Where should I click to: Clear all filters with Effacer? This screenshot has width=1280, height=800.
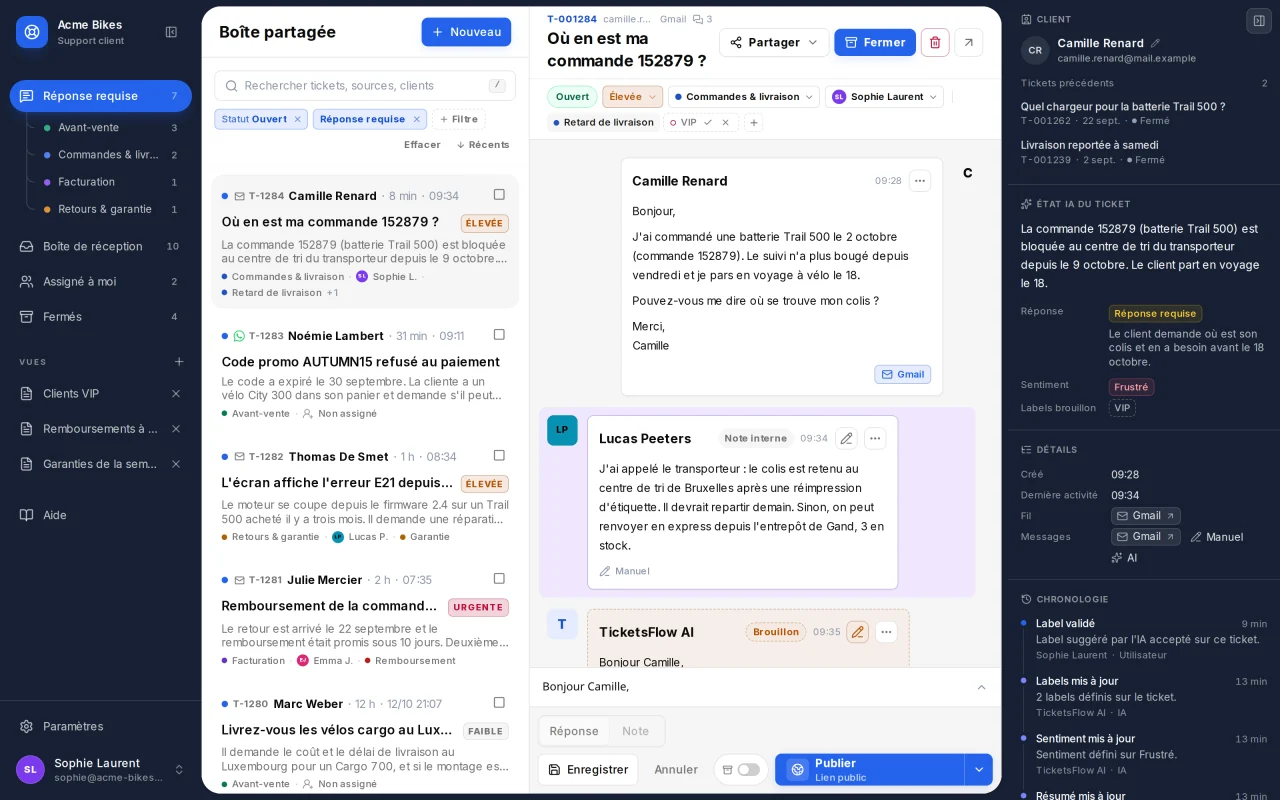(x=422, y=145)
